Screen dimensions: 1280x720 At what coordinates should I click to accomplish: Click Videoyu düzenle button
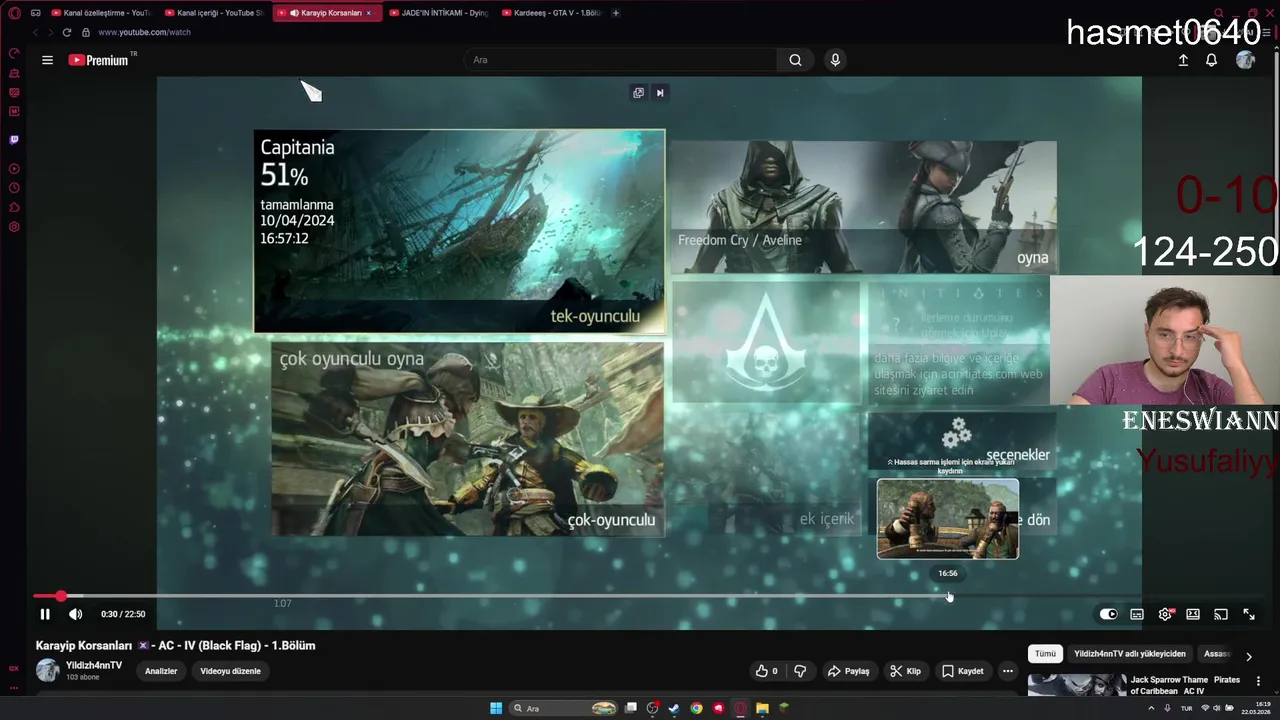click(230, 671)
